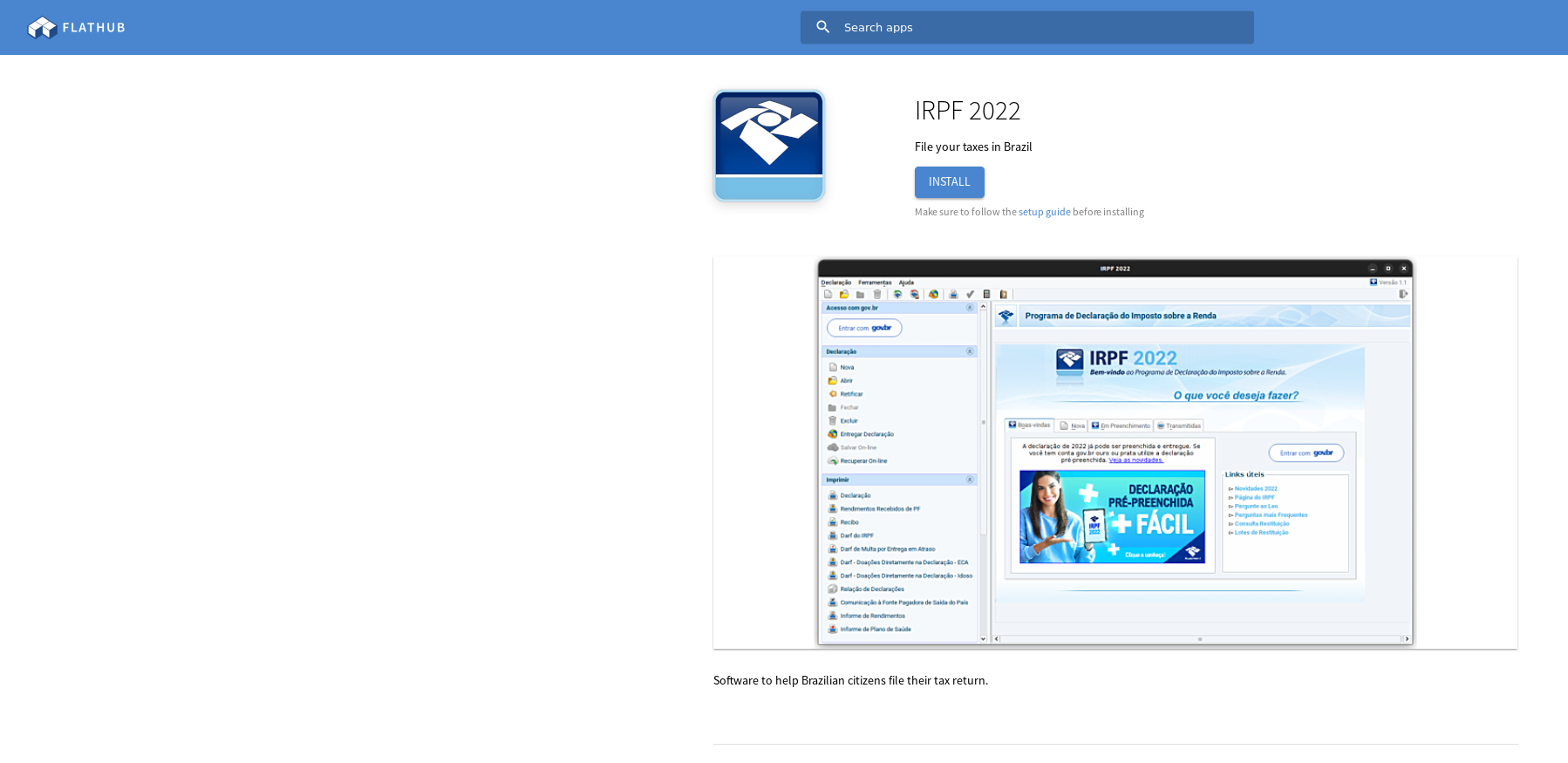Screen dimensions: 1568x763
Task: Click description text about Brazilian citizens tax return
Action: tap(850, 680)
